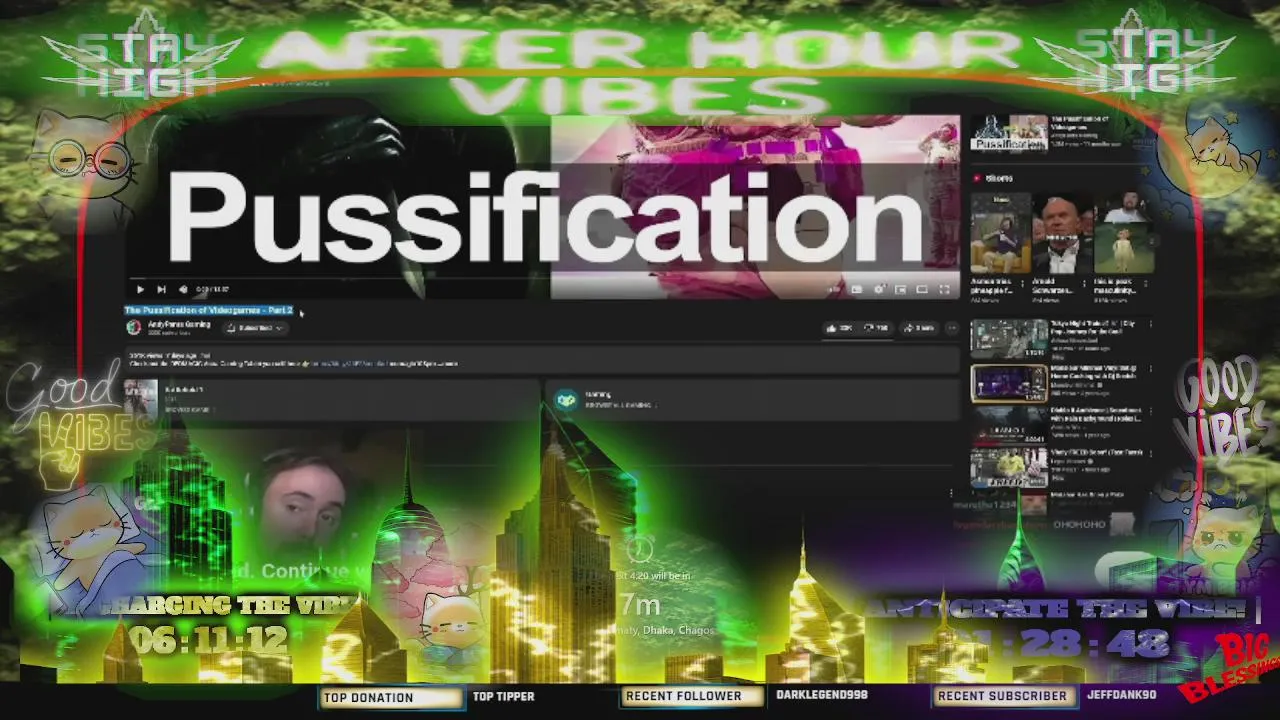Like the video with thumbs-up button
The width and height of the screenshot is (1280, 720).
click(x=838, y=327)
